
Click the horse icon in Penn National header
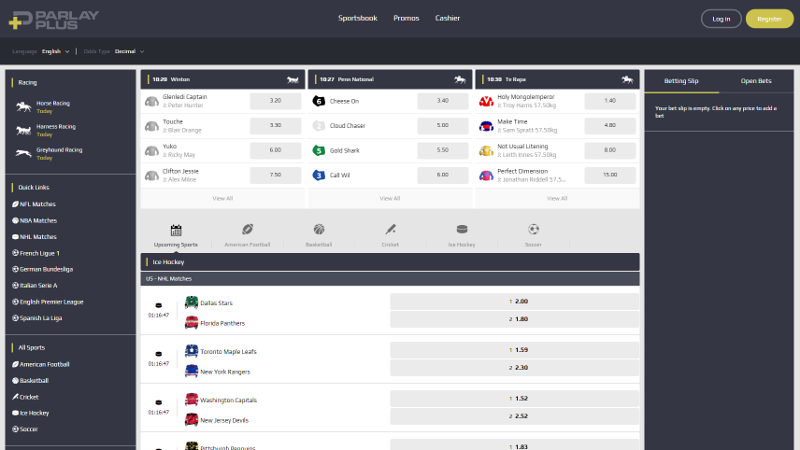point(460,80)
